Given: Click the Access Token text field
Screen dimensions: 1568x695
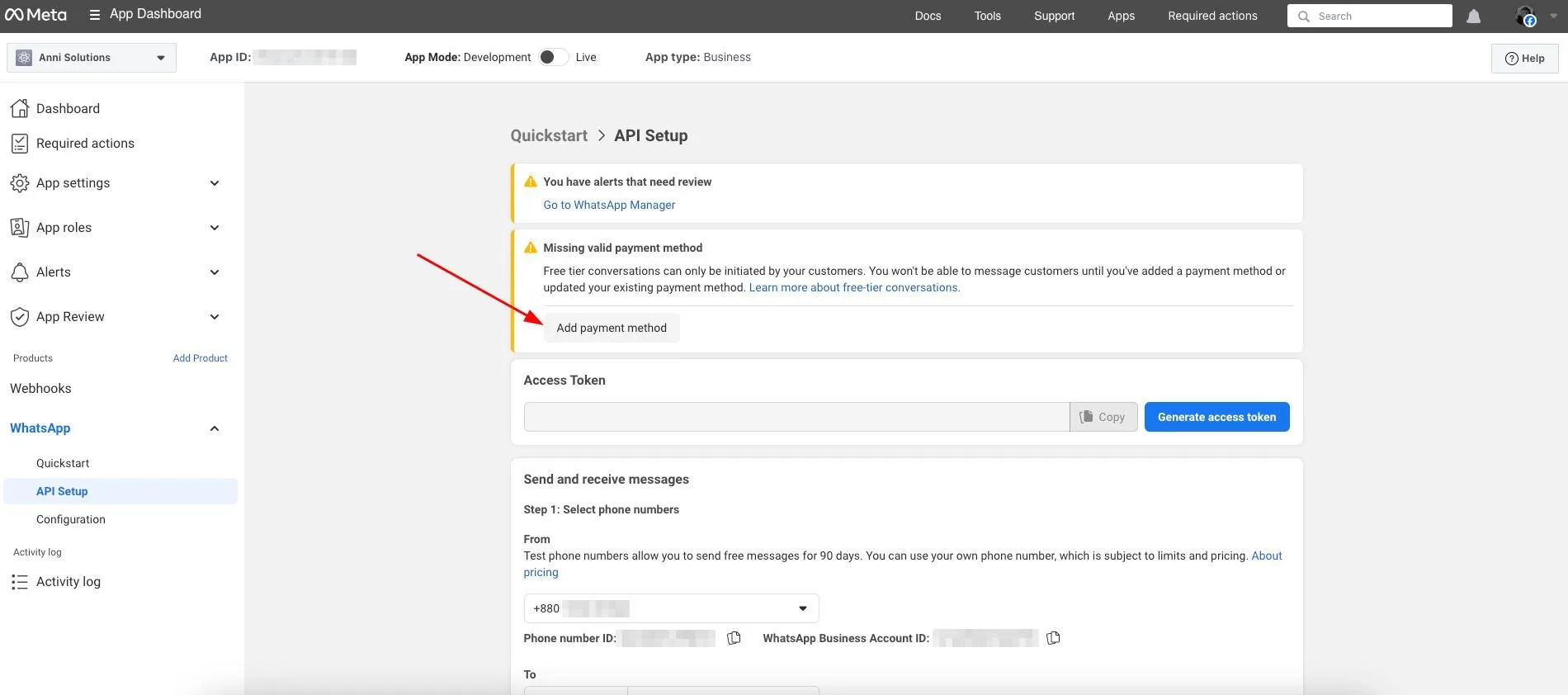Looking at the screenshot, I should point(796,417).
